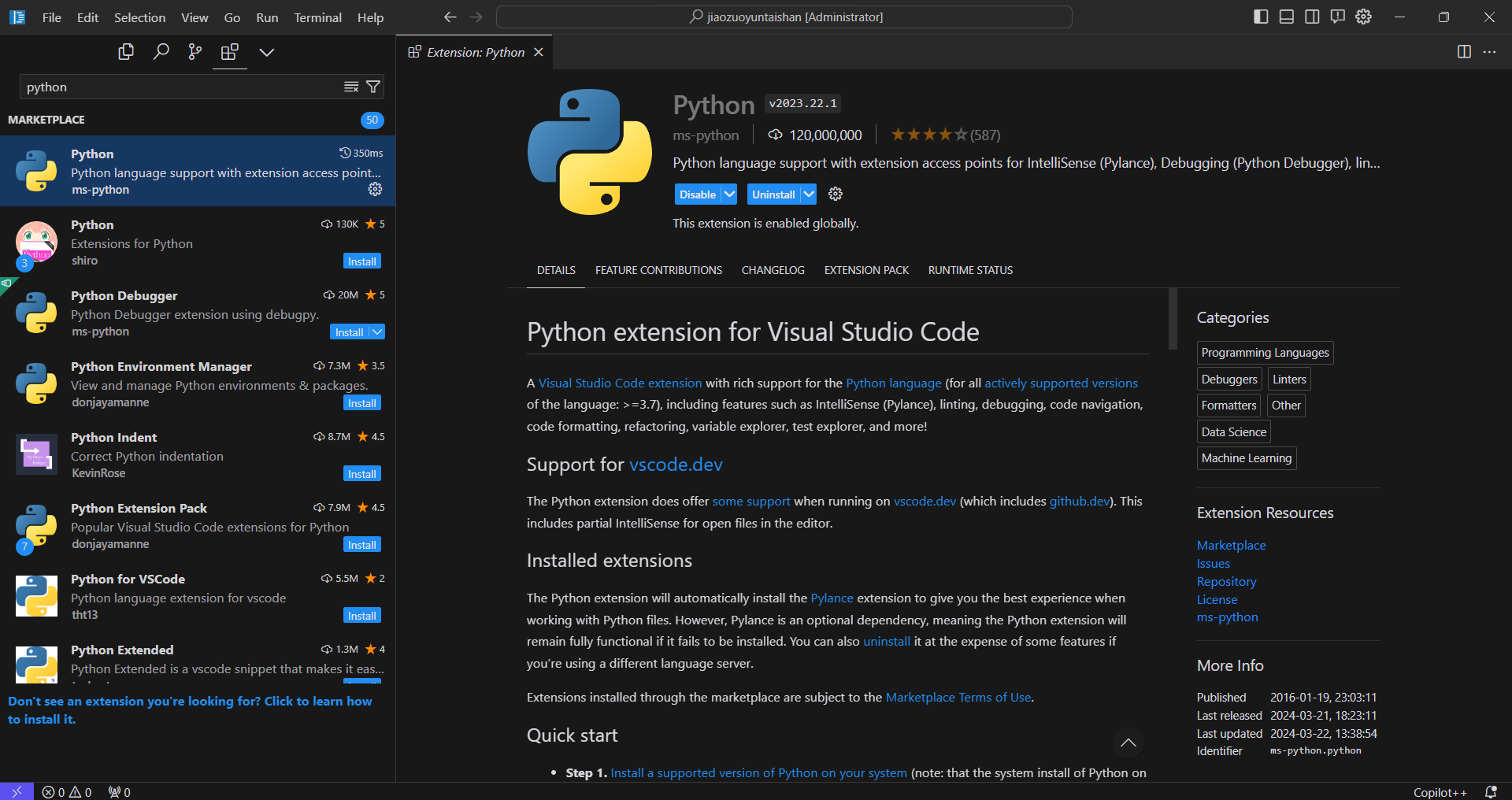Image resolution: width=1512 pixels, height=800 pixels.
Task: Expand additional views chevron in activity bar
Action: 267,52
